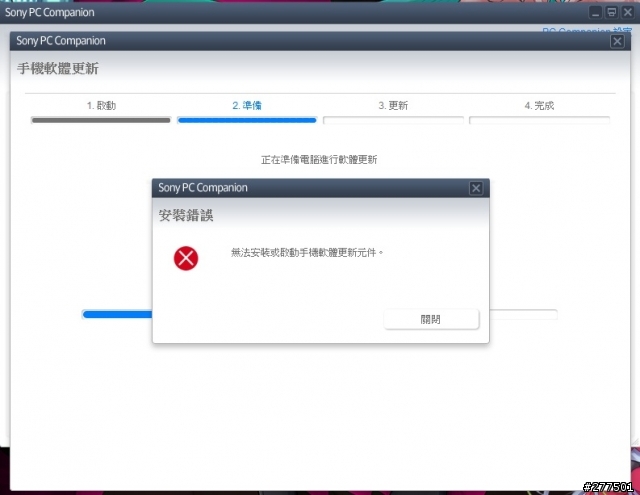Restore the main Sony PC Companion window

pyautogui.click(x=611, y=12)
